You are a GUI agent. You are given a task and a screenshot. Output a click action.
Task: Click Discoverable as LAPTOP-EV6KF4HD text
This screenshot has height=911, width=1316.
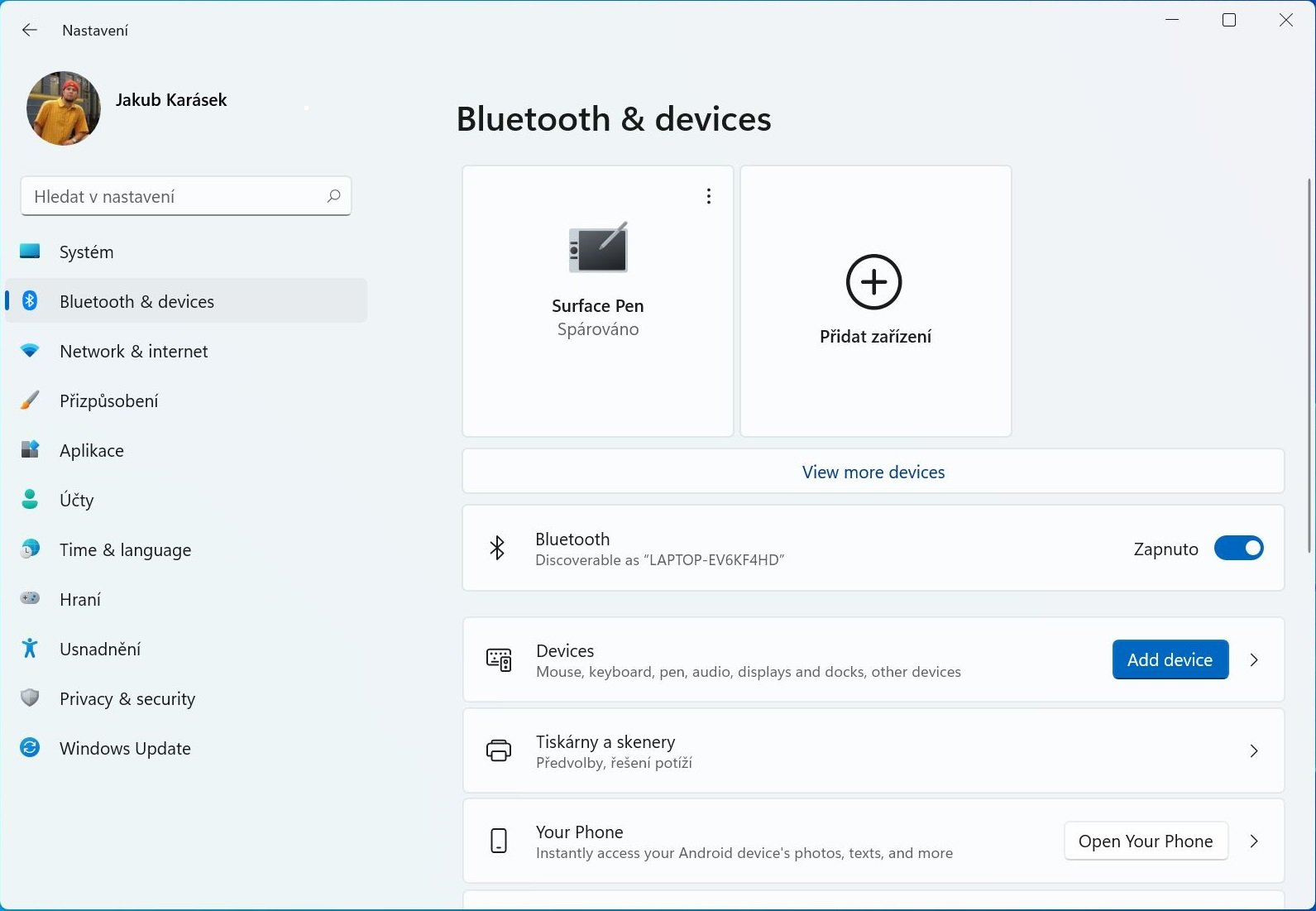click(659, 560)
